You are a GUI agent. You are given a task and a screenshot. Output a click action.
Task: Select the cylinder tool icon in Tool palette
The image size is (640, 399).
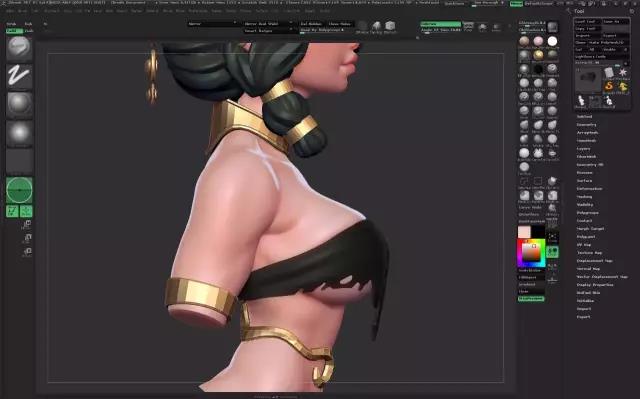(609, 73)
